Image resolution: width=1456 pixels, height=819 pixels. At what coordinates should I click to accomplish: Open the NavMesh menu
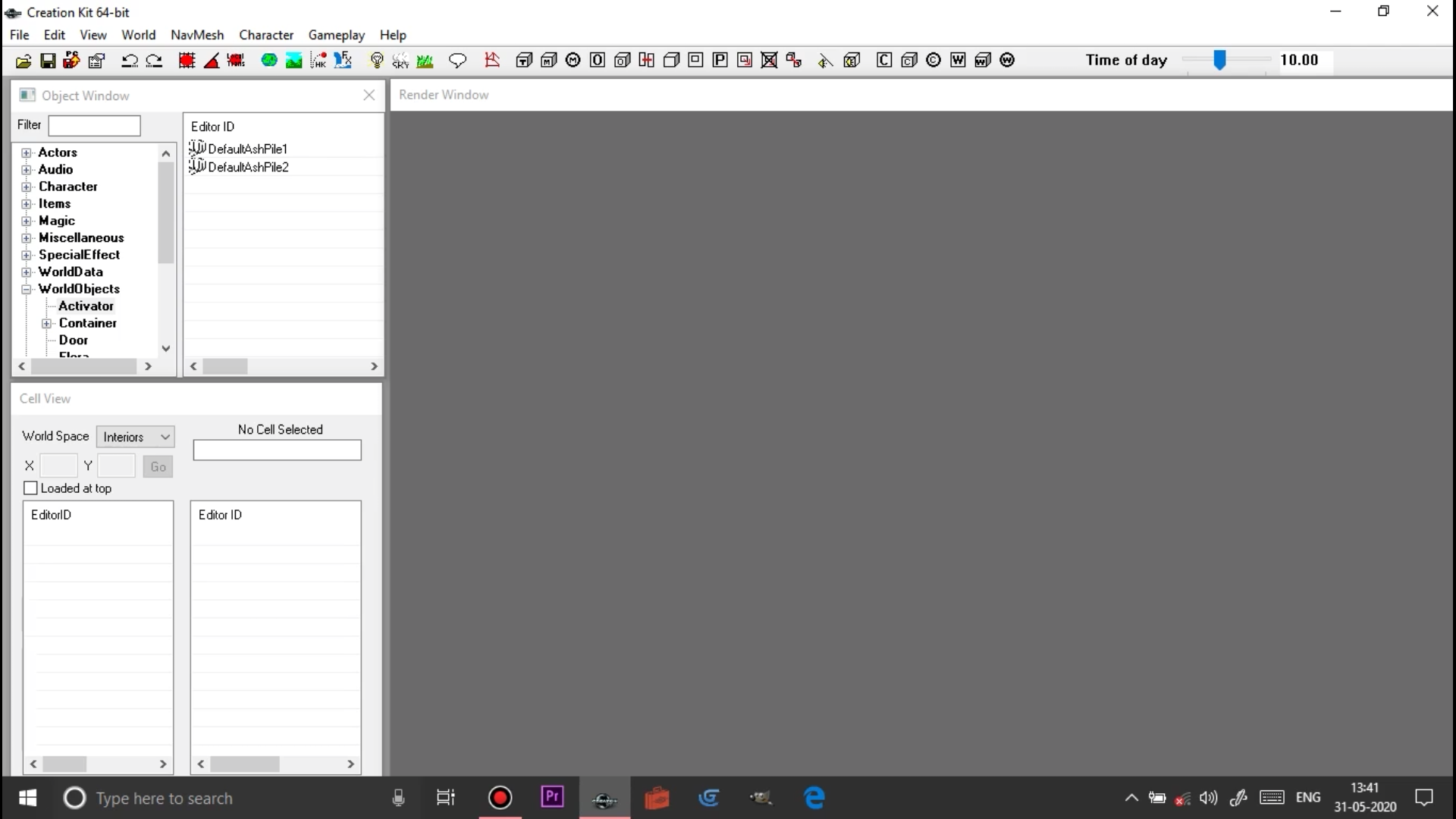[197, 35]
